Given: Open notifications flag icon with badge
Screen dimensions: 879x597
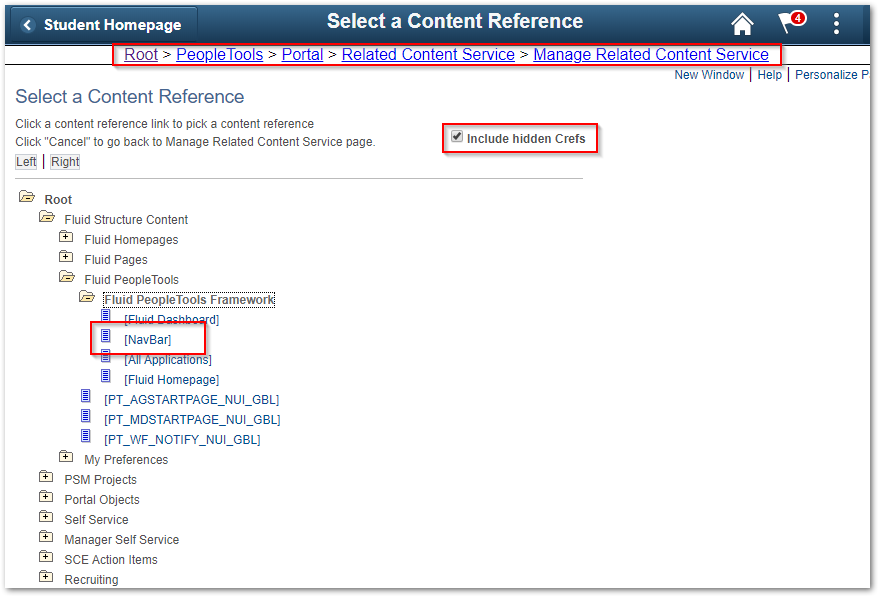Looking at the screenshot, I should click(x=790, y=24).
